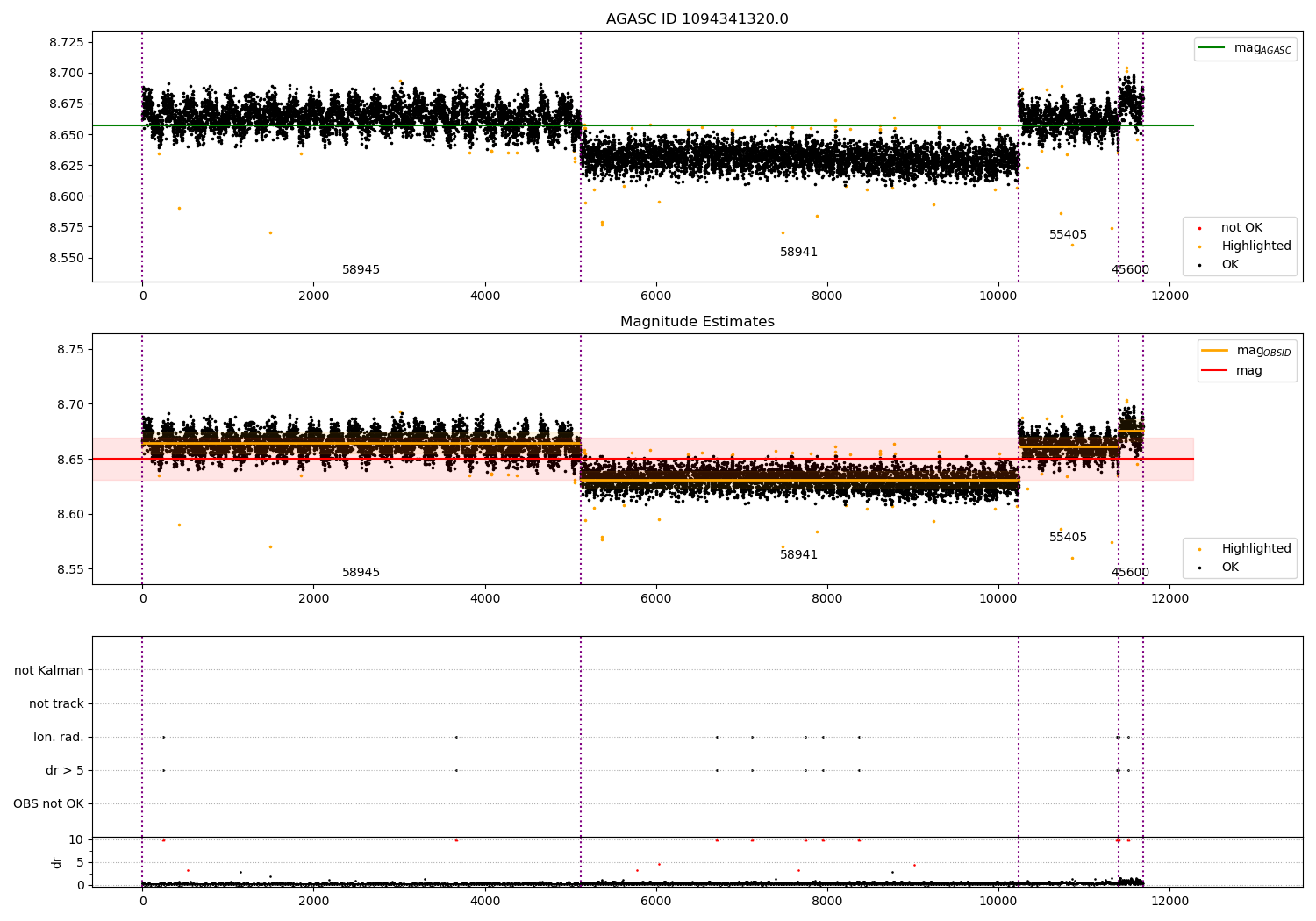Click the mag OBSID legend label in the middle plot

pyautogui.click(x=1263, y=351)
